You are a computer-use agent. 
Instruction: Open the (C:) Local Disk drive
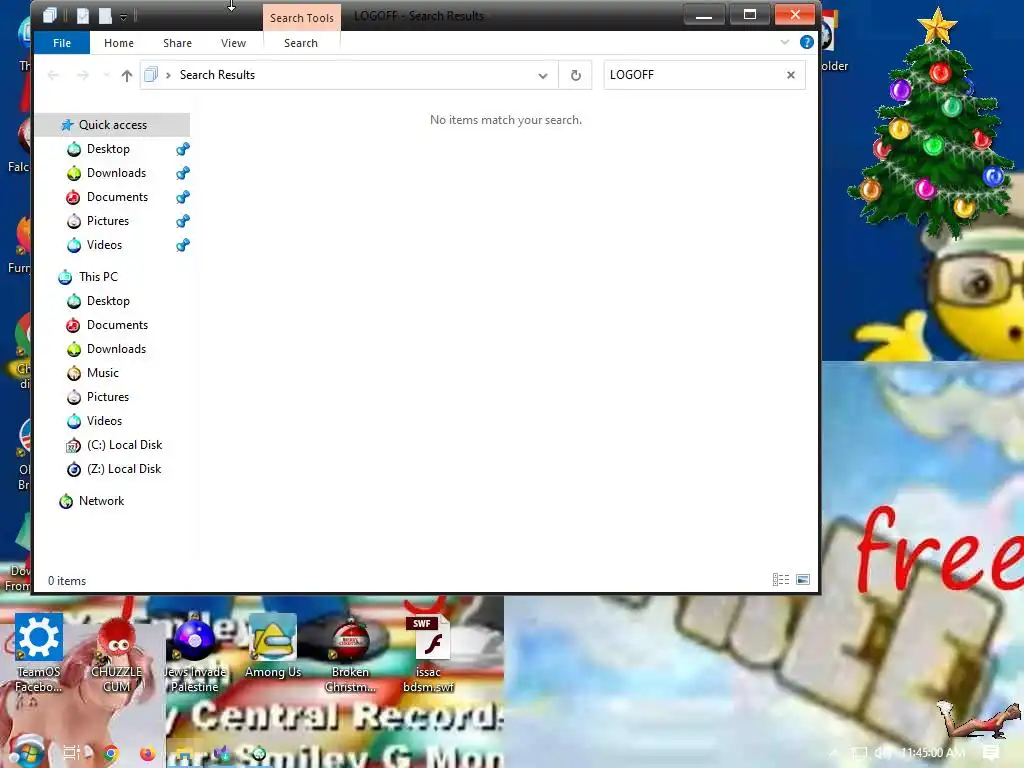pyautogui.click(x=124, y=445)
